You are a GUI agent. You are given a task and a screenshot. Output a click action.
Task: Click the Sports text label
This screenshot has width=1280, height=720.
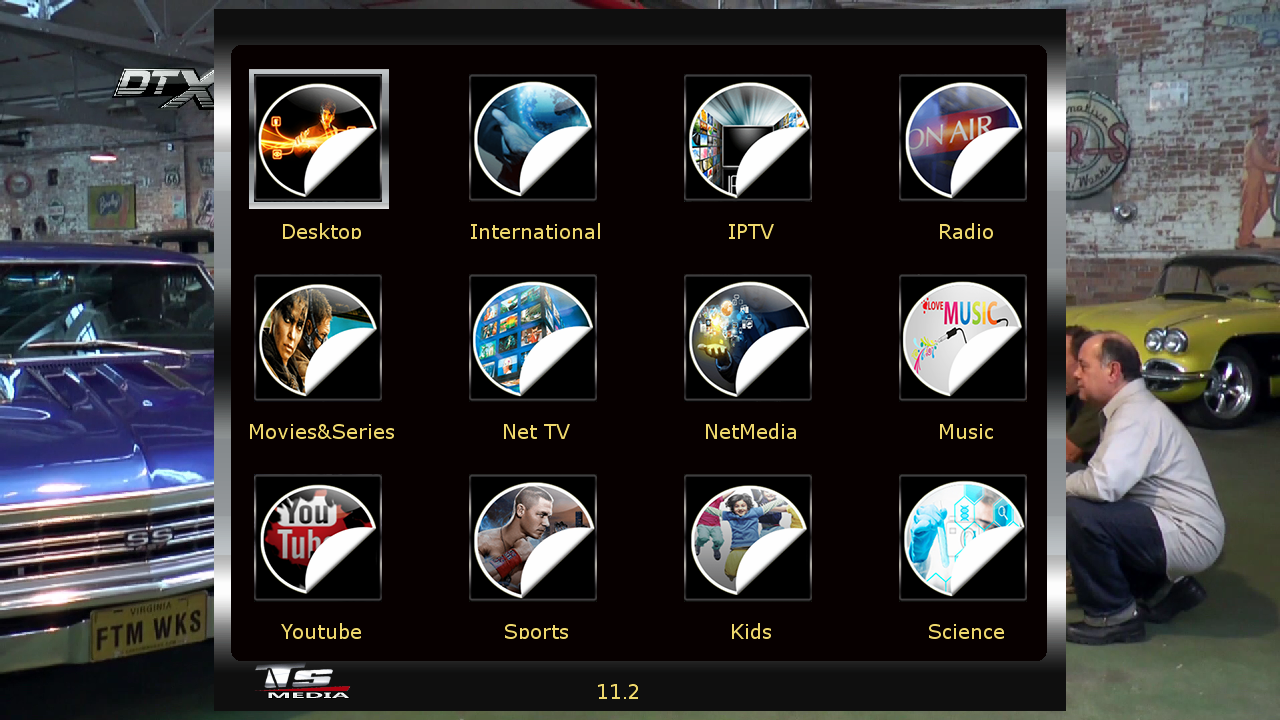click(536, 632)
